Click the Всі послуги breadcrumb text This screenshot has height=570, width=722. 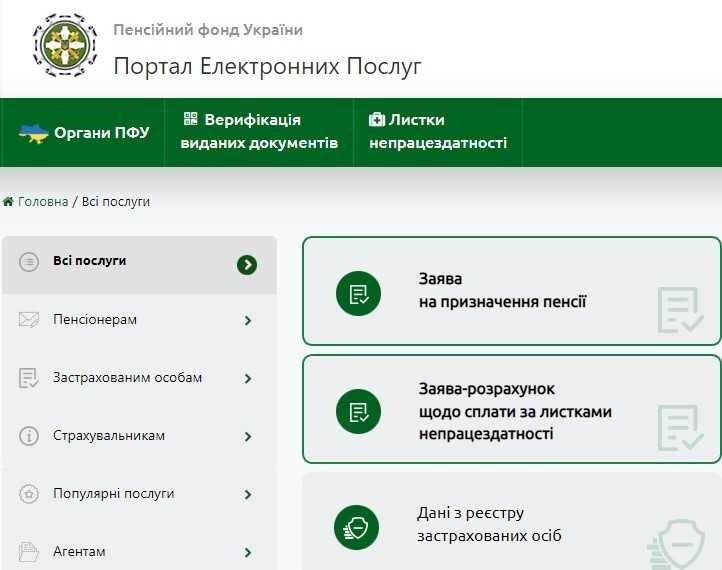click(116, 202)
